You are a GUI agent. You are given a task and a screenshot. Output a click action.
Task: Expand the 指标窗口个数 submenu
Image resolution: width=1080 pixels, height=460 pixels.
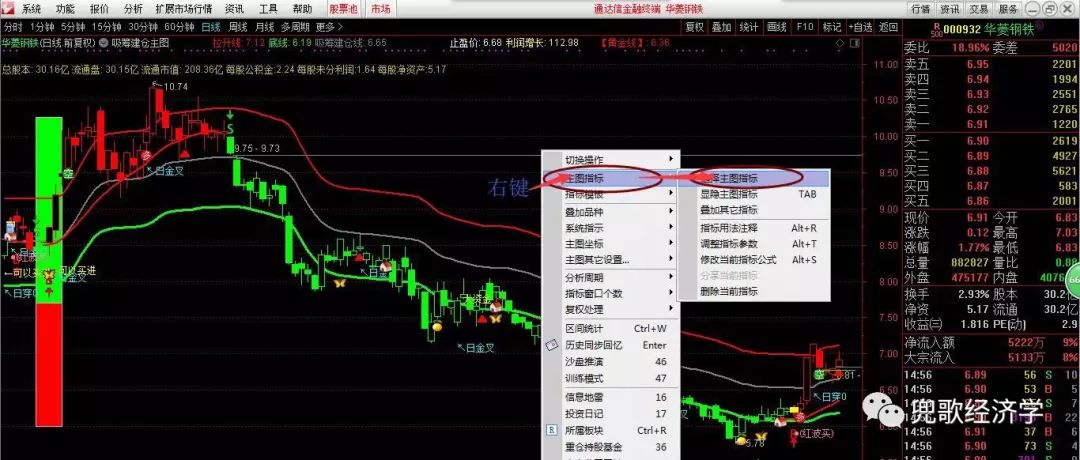(611, 293)
